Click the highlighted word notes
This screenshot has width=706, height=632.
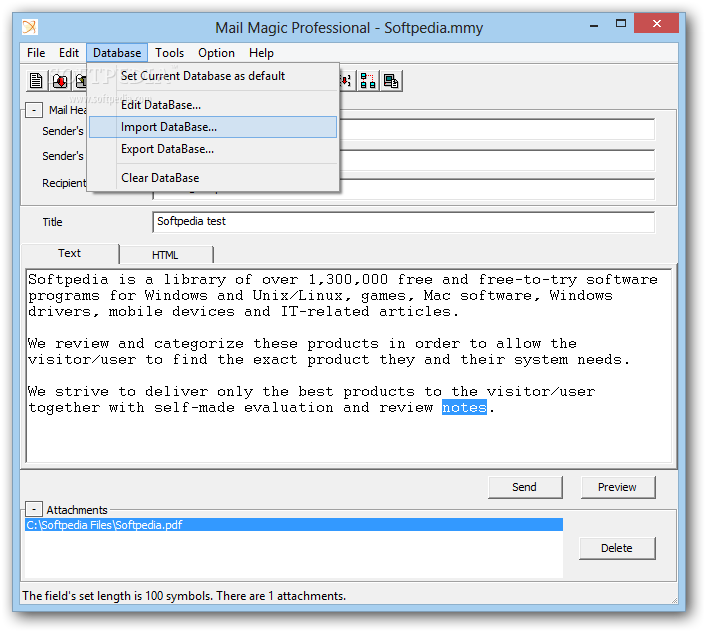464,407
